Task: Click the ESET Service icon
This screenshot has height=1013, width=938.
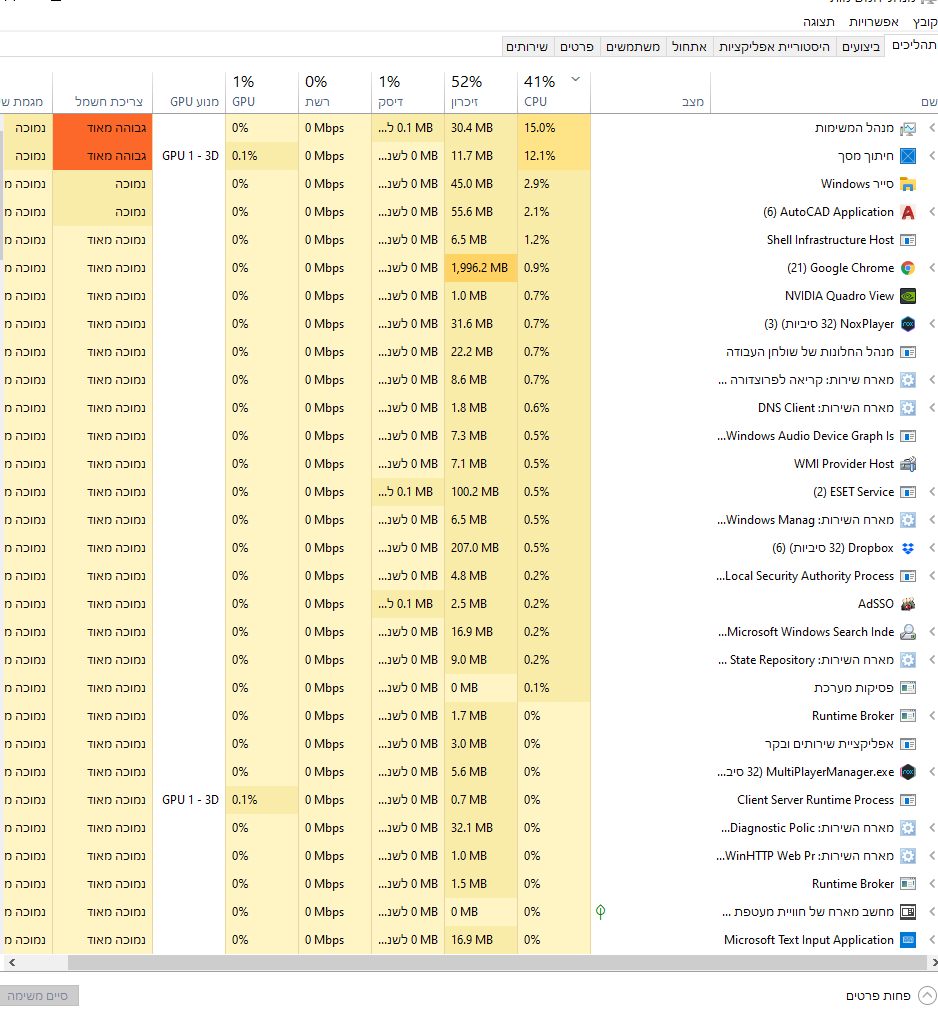Action: pyautogui.click(x=908, y=492)
